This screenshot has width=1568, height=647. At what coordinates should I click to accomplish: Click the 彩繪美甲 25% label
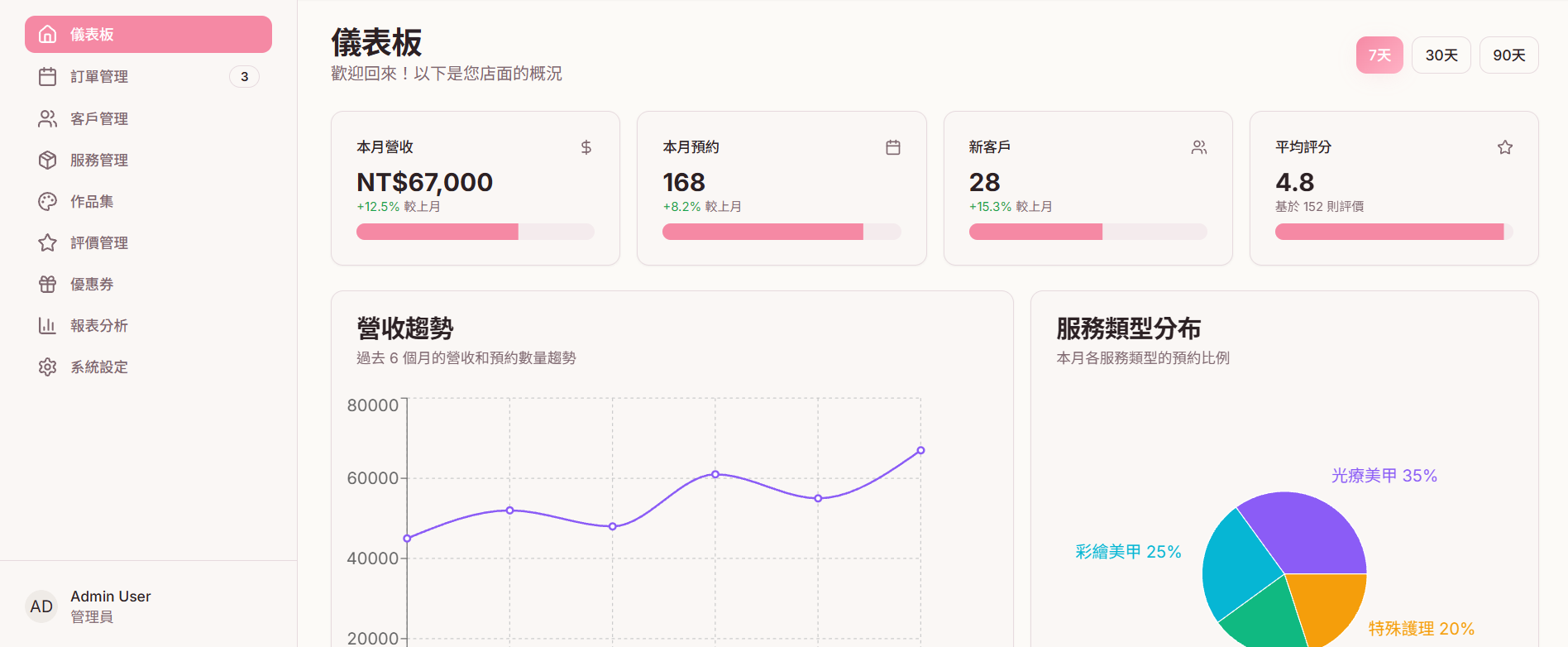pos(1128,552)
